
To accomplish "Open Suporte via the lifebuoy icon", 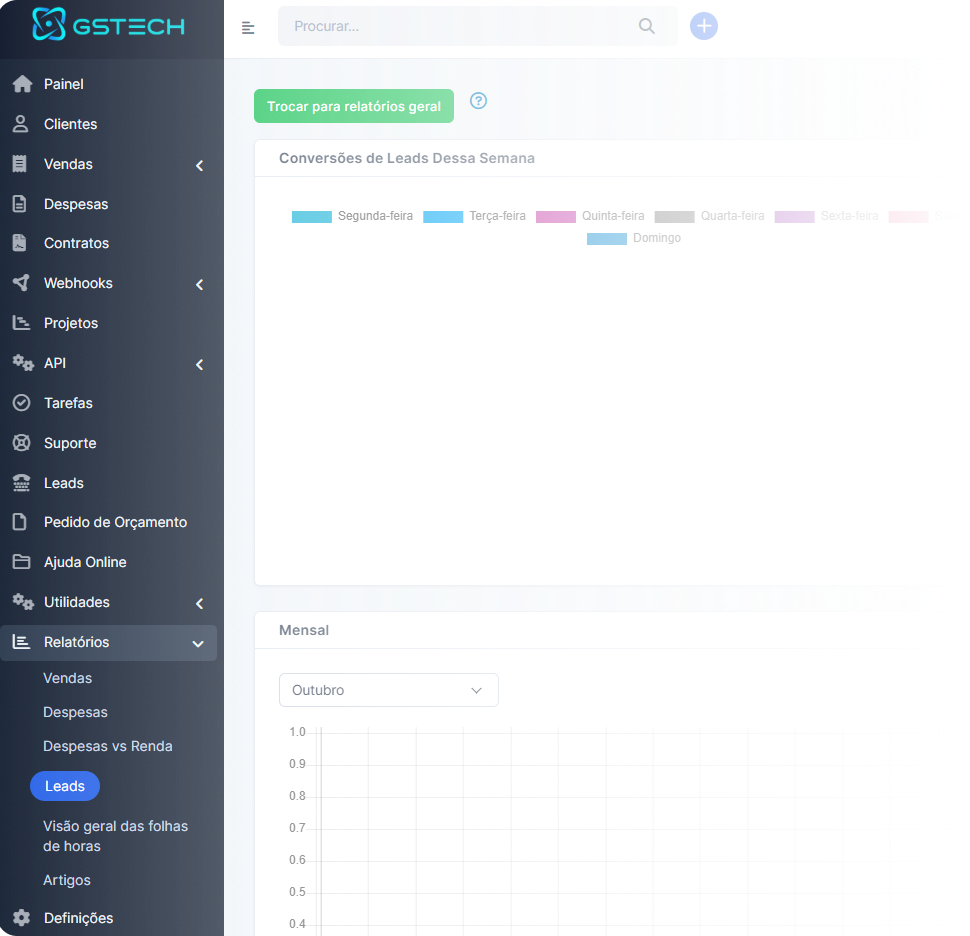I will point(22,443).
